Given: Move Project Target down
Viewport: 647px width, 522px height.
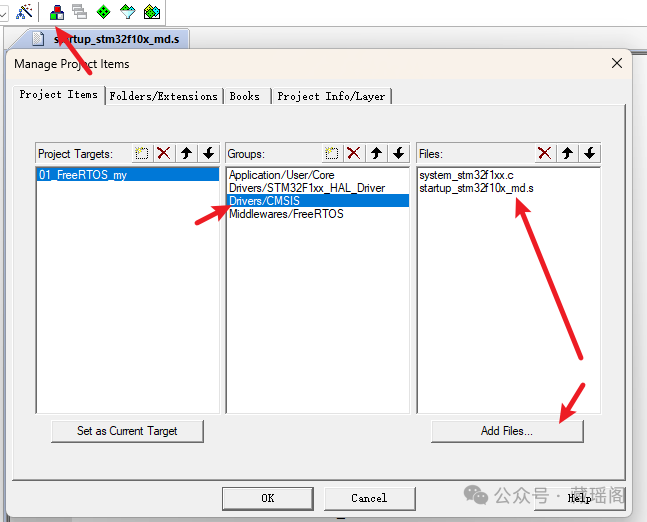Looking at the screenshot, I should pos(209,154).
